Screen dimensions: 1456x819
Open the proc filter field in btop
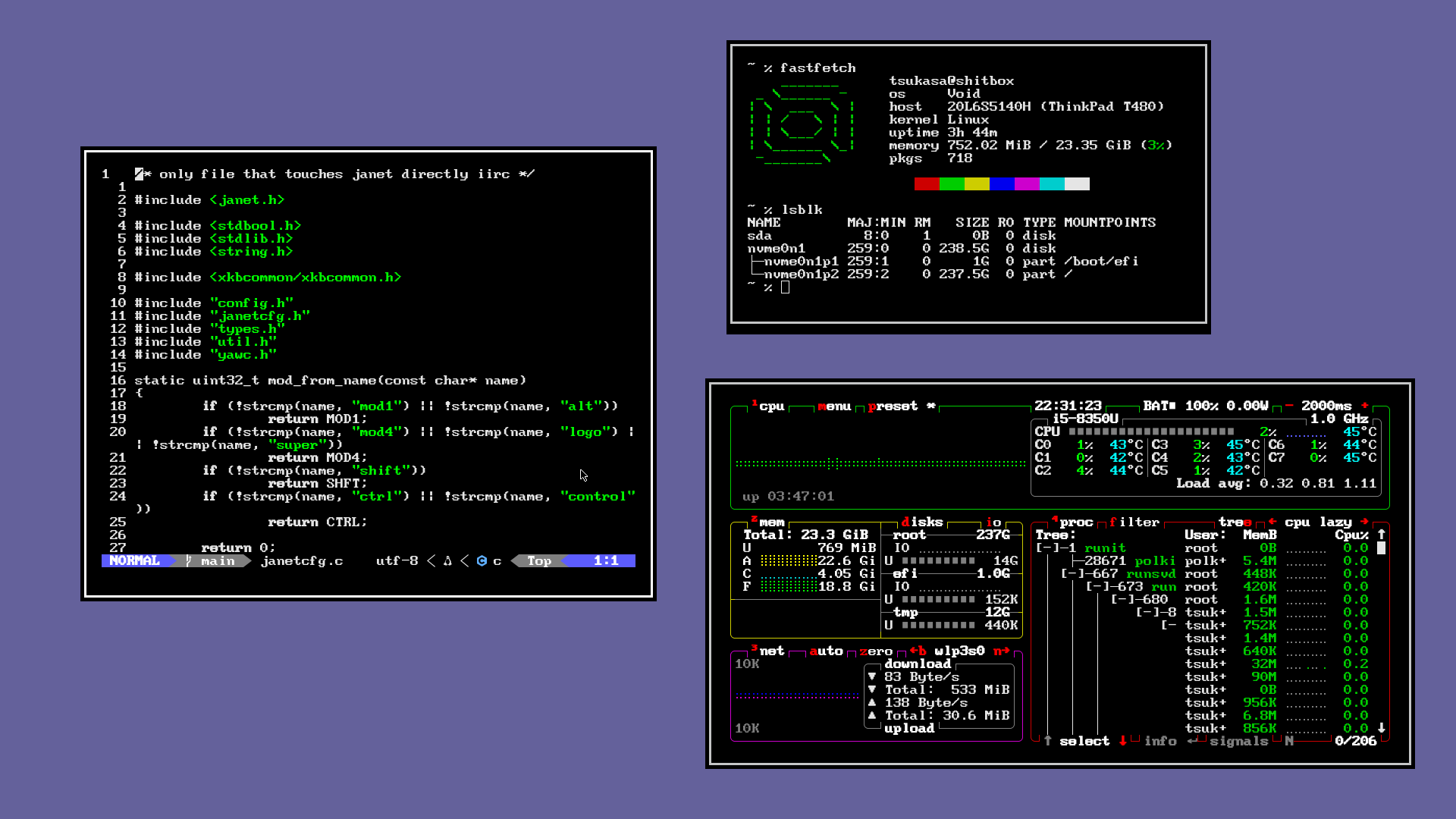pyautogui.click(x=1134, y=522)
